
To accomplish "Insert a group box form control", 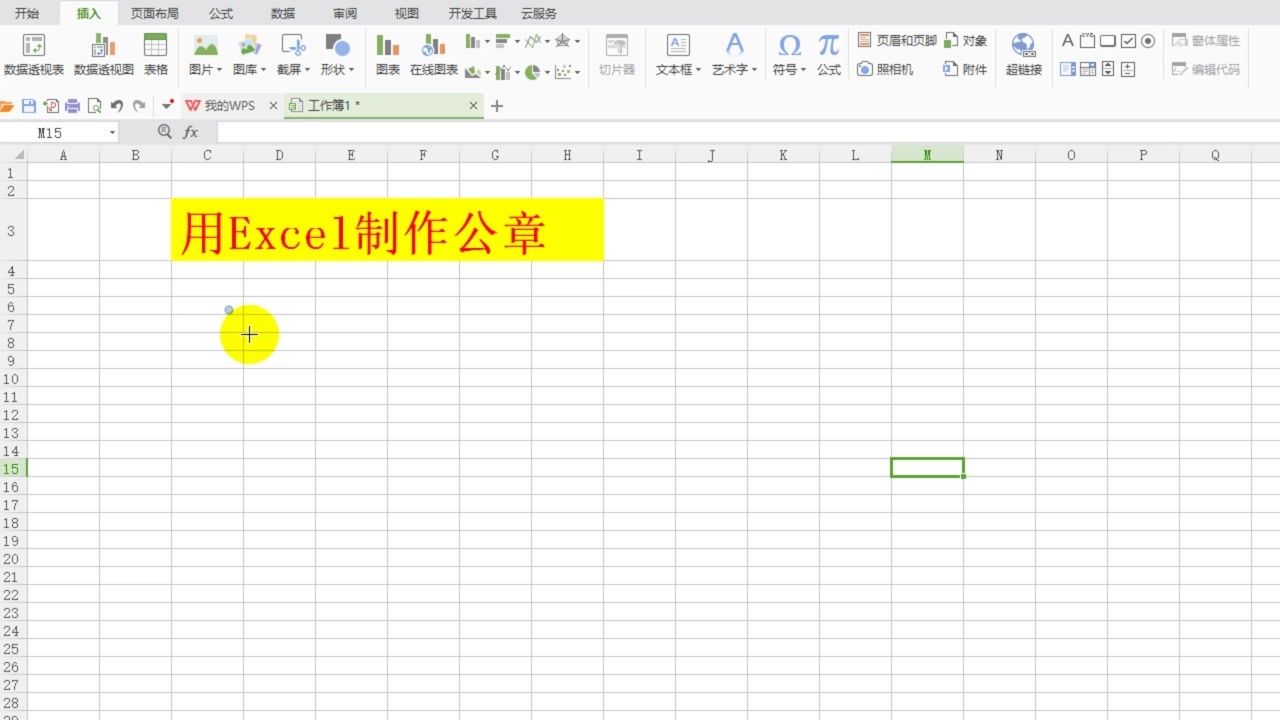I will coord(1087,41).
